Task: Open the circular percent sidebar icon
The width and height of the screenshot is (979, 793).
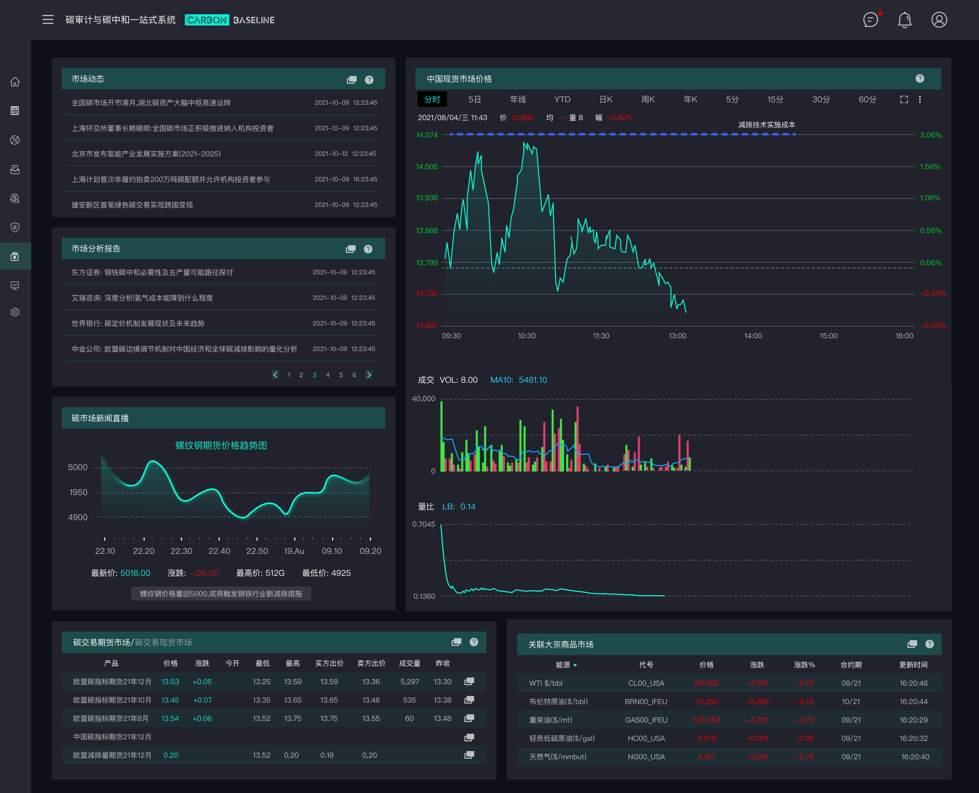Action: point(15,140)
